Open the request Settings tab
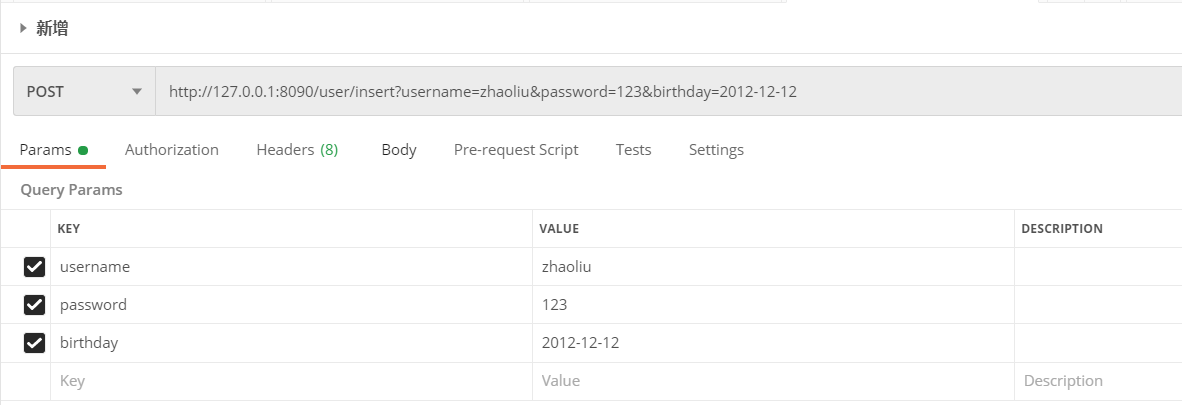The width and height of the screenshot is (1182, 405). click(716, 150)
